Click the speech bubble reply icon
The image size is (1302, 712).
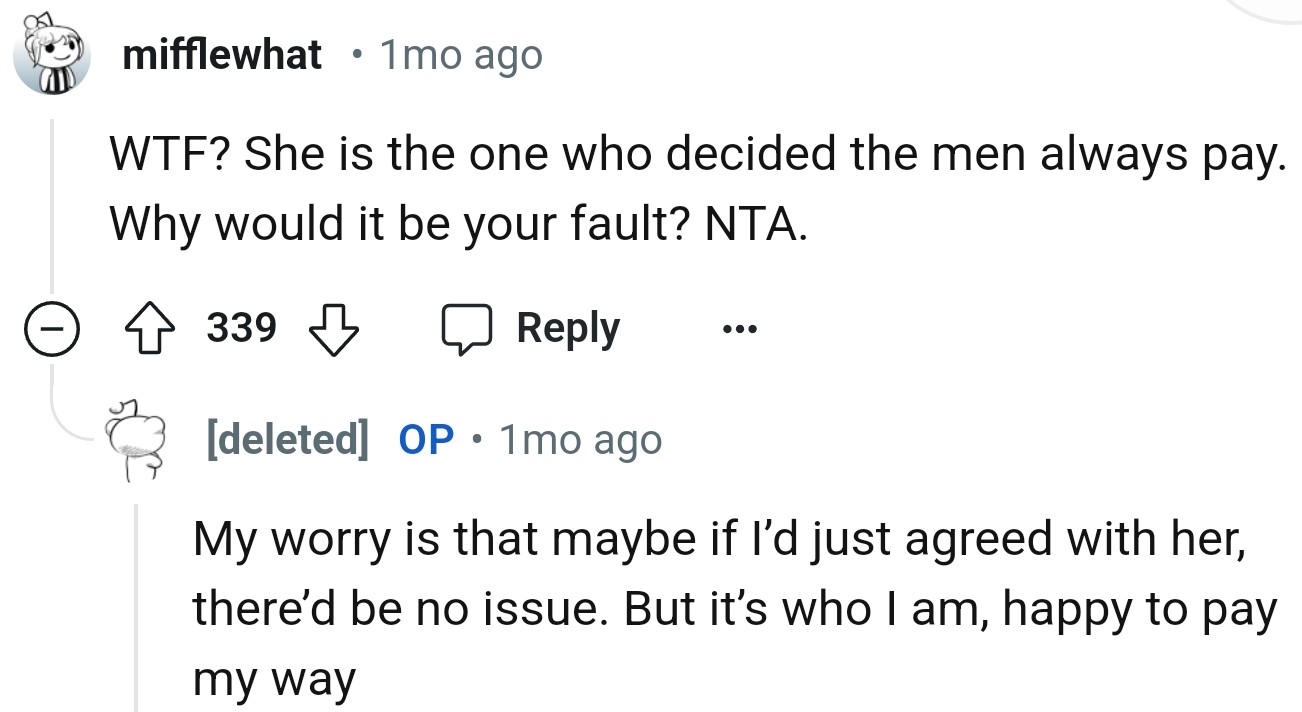click(x=466, y=329)
